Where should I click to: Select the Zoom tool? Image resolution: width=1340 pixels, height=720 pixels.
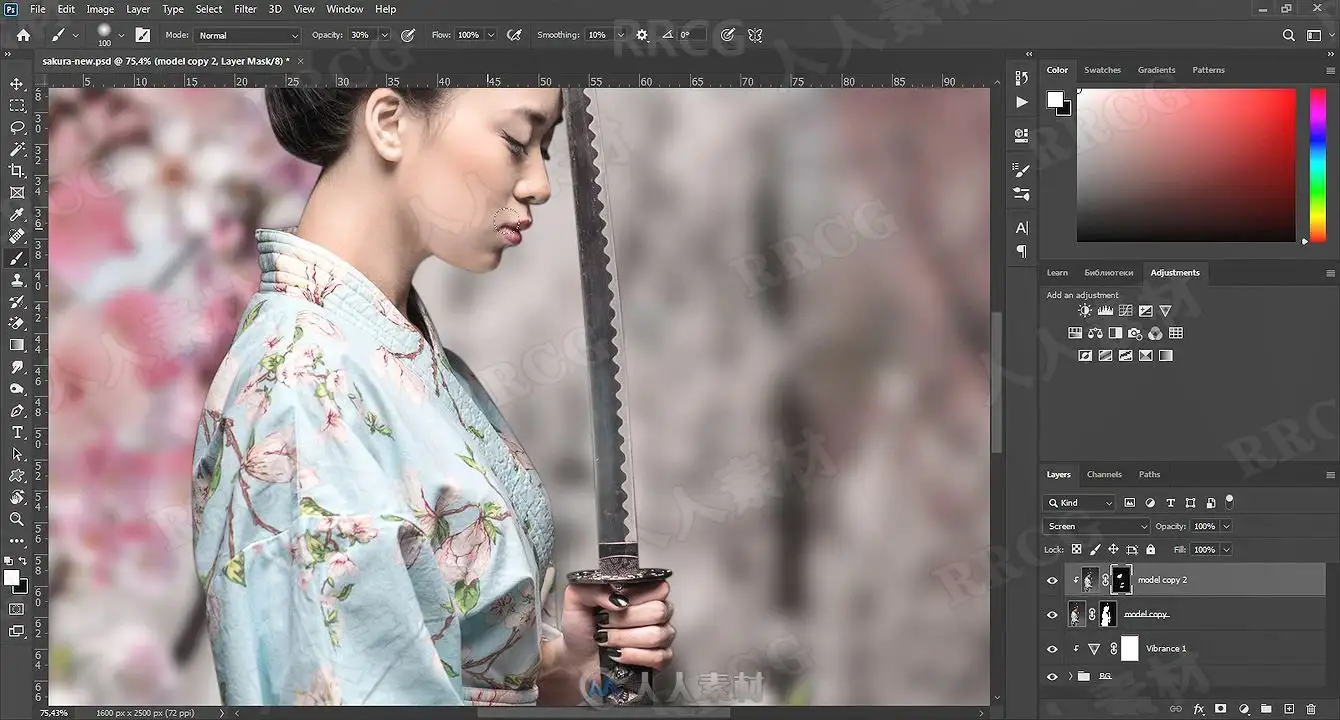17,519
